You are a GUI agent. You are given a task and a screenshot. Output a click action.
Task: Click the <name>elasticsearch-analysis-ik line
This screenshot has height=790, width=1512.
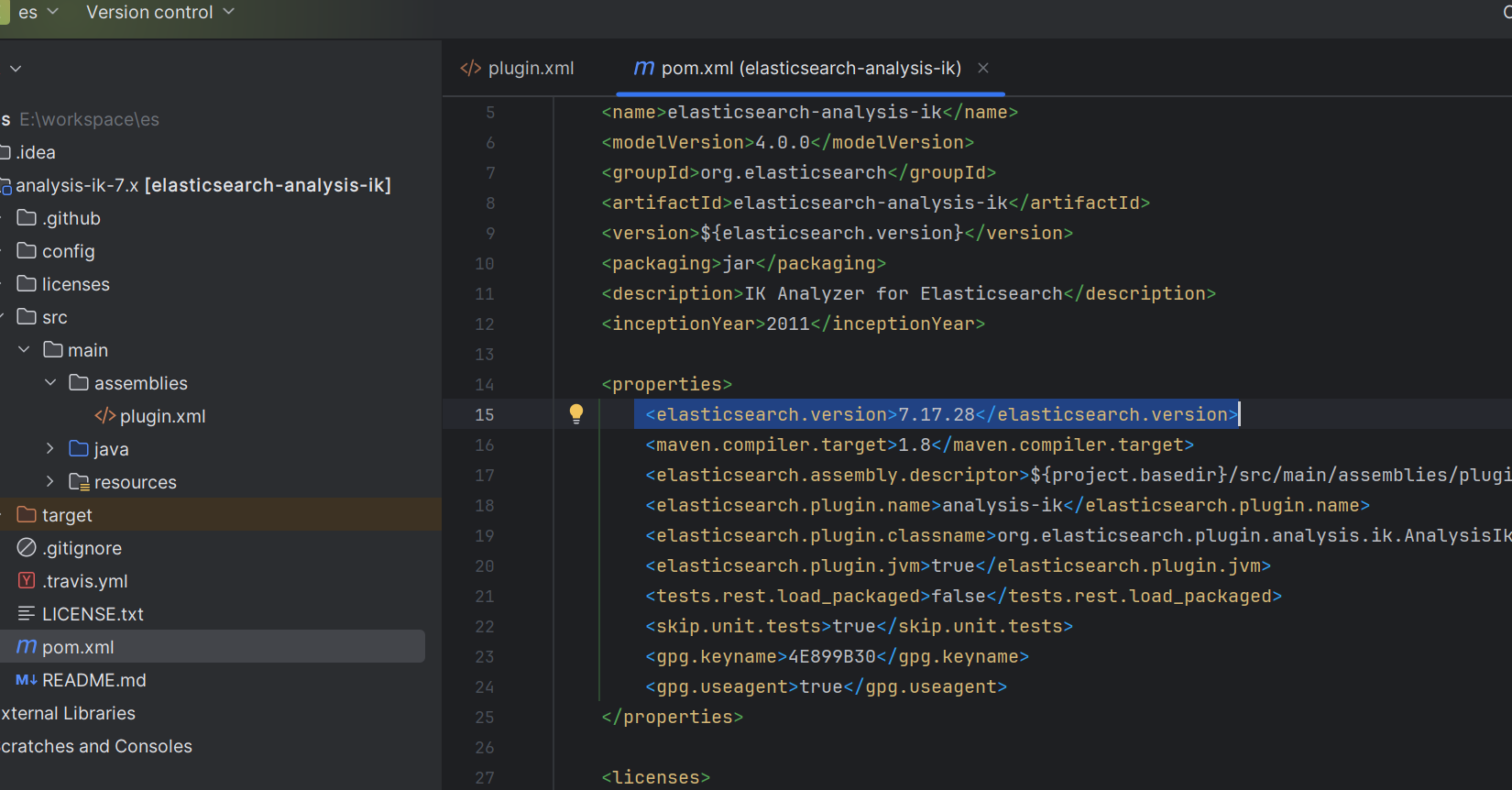(x=809, y=112)
